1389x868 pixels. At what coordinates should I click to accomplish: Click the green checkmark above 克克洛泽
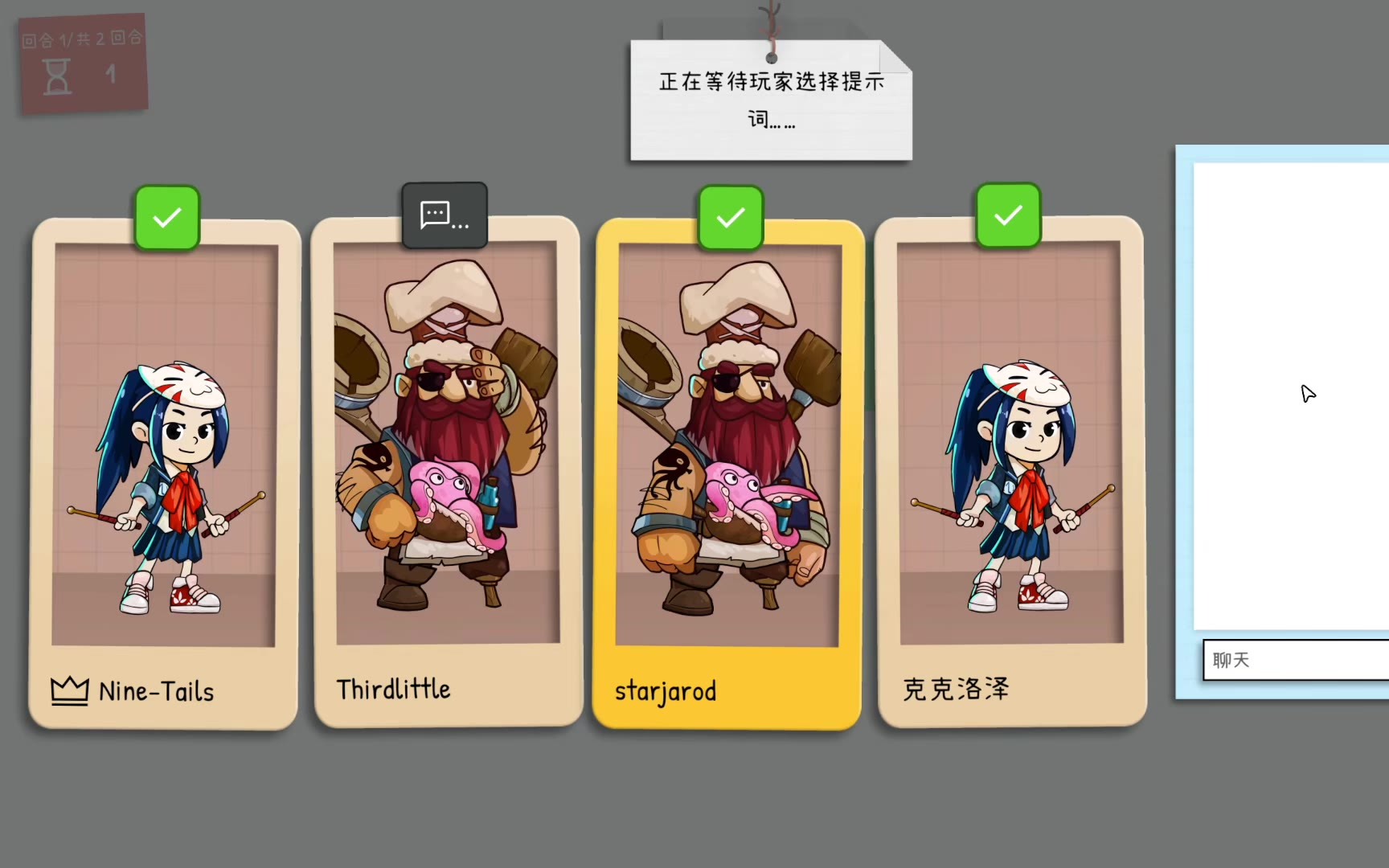pyautogui.click(x=1009, y=215)
